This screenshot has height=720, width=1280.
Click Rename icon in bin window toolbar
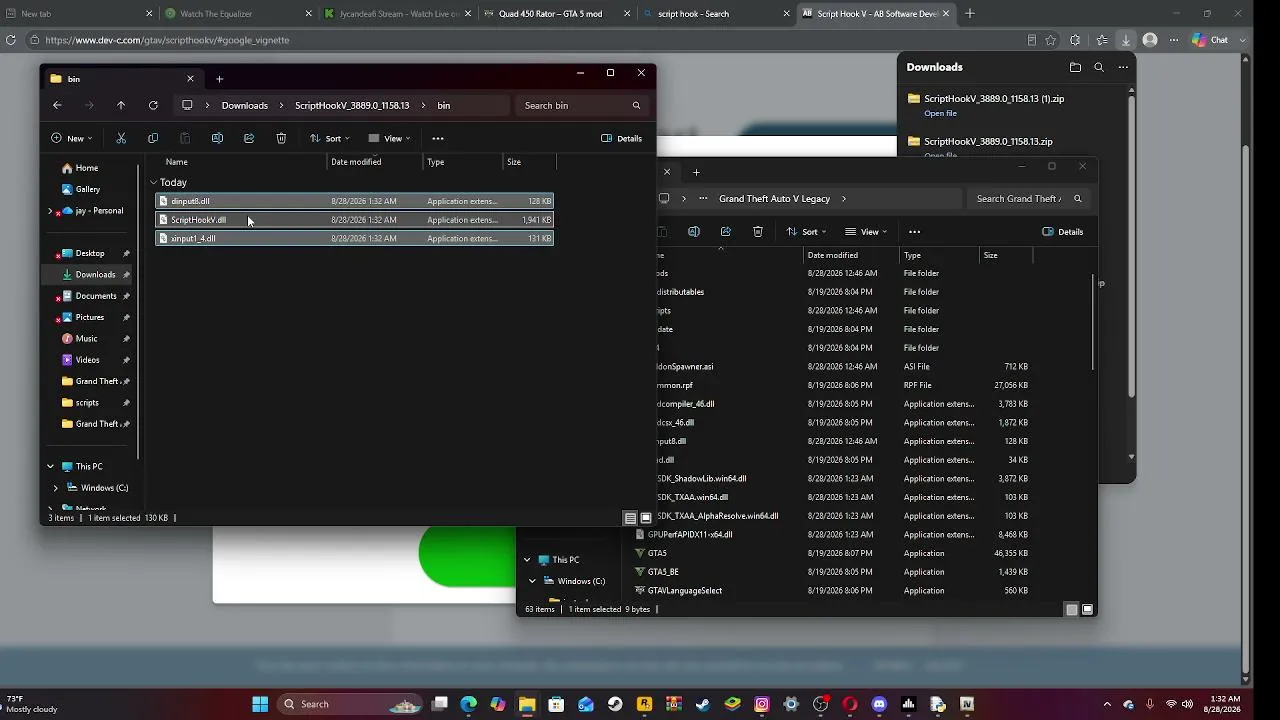(x=217, y=138)
